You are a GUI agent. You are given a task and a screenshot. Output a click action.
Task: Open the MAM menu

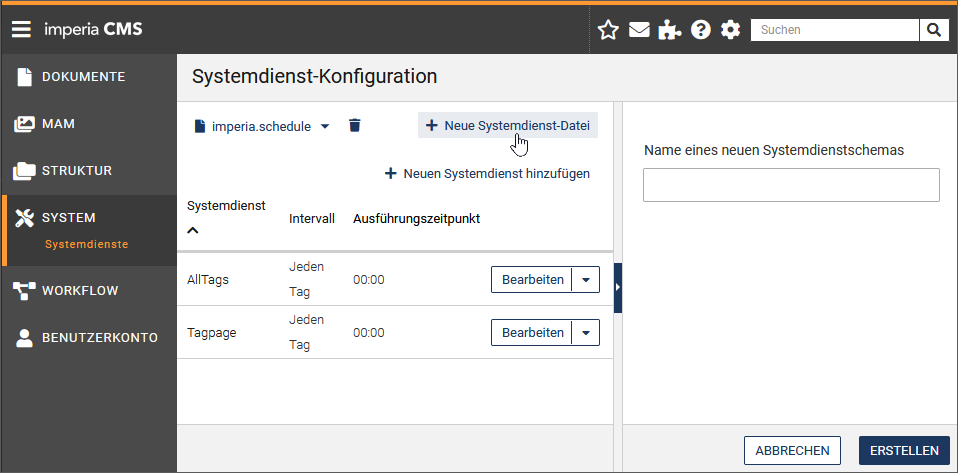(x=59, y=124)
